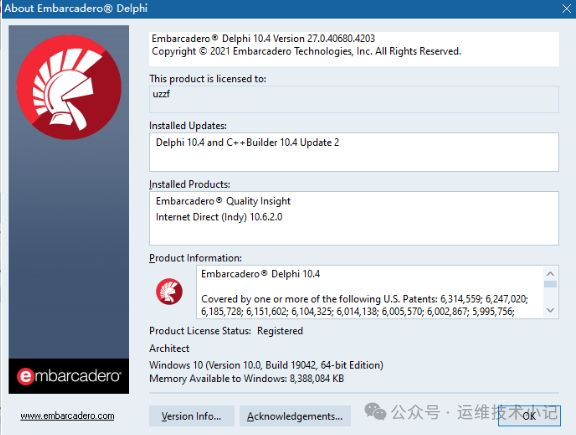The image size is (576, 435).
Task: Open the Version Info dialog
Action: [191, 416]
